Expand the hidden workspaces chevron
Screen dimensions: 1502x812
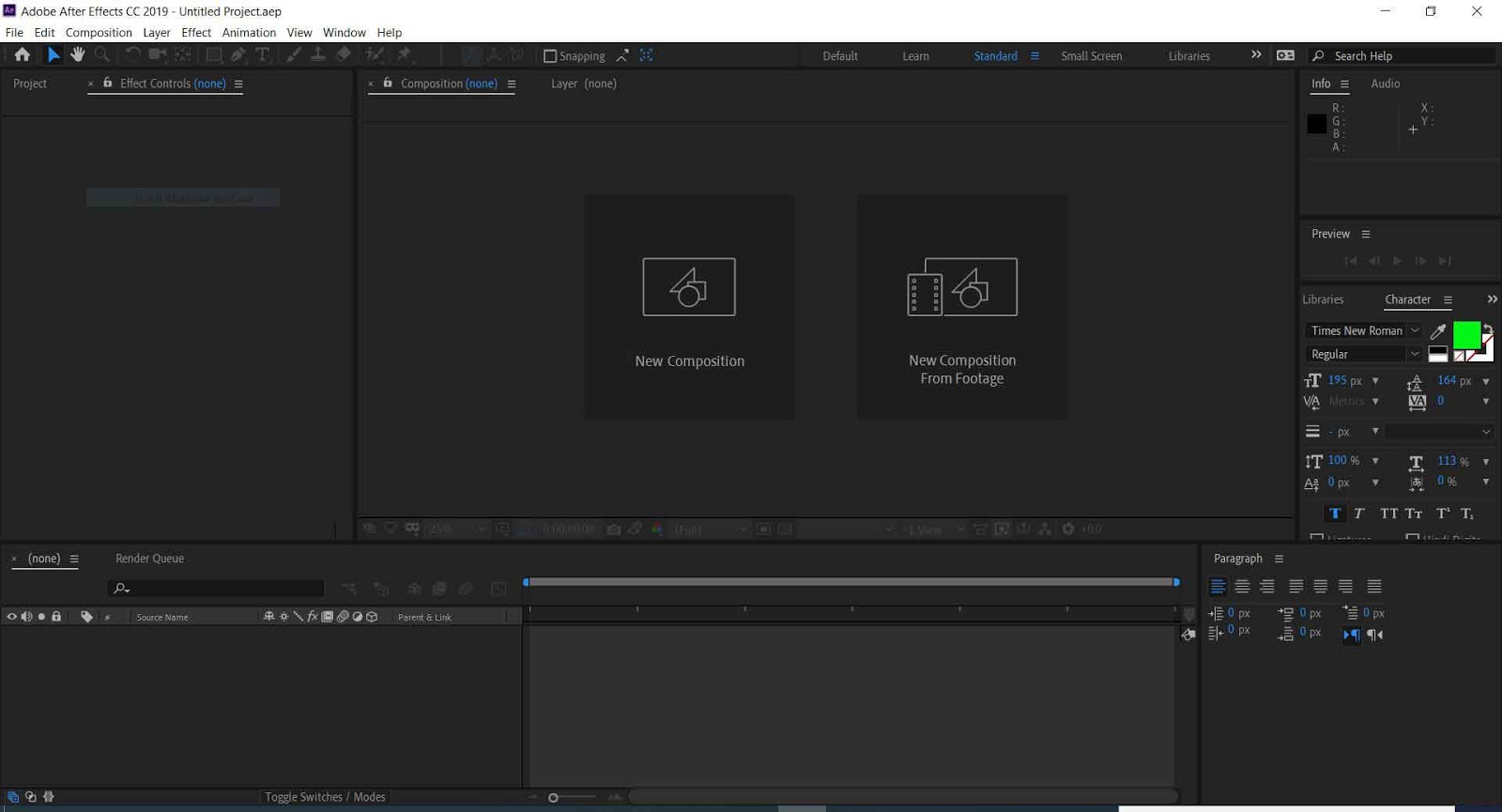[1256, 55]
